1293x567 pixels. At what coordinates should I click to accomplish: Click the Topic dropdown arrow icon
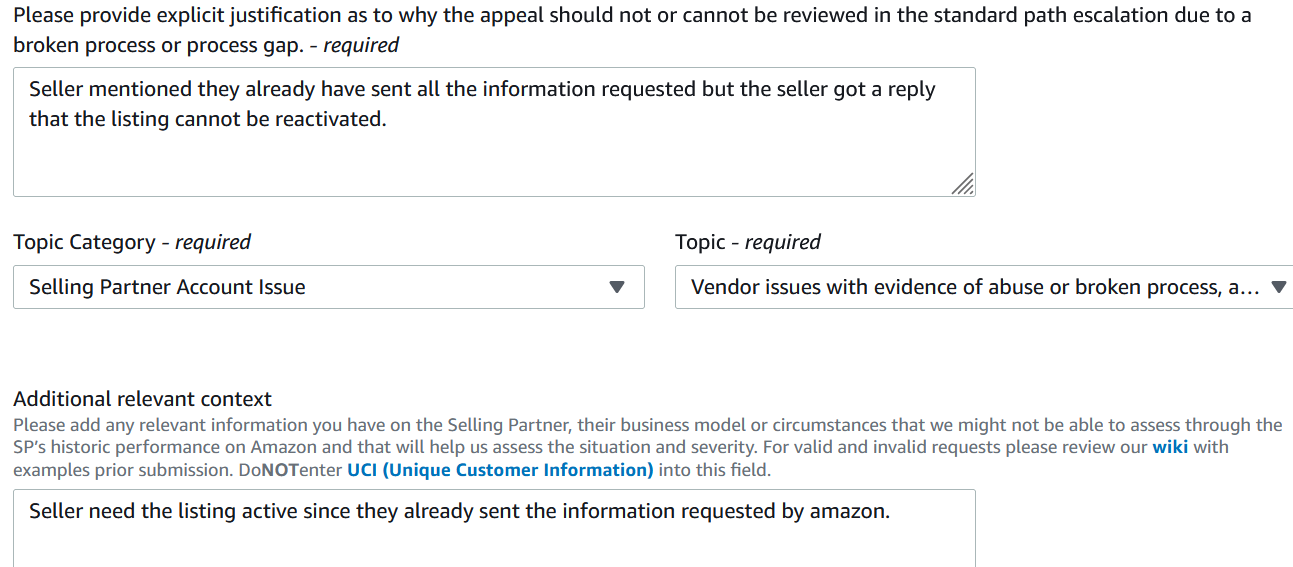1277,287
